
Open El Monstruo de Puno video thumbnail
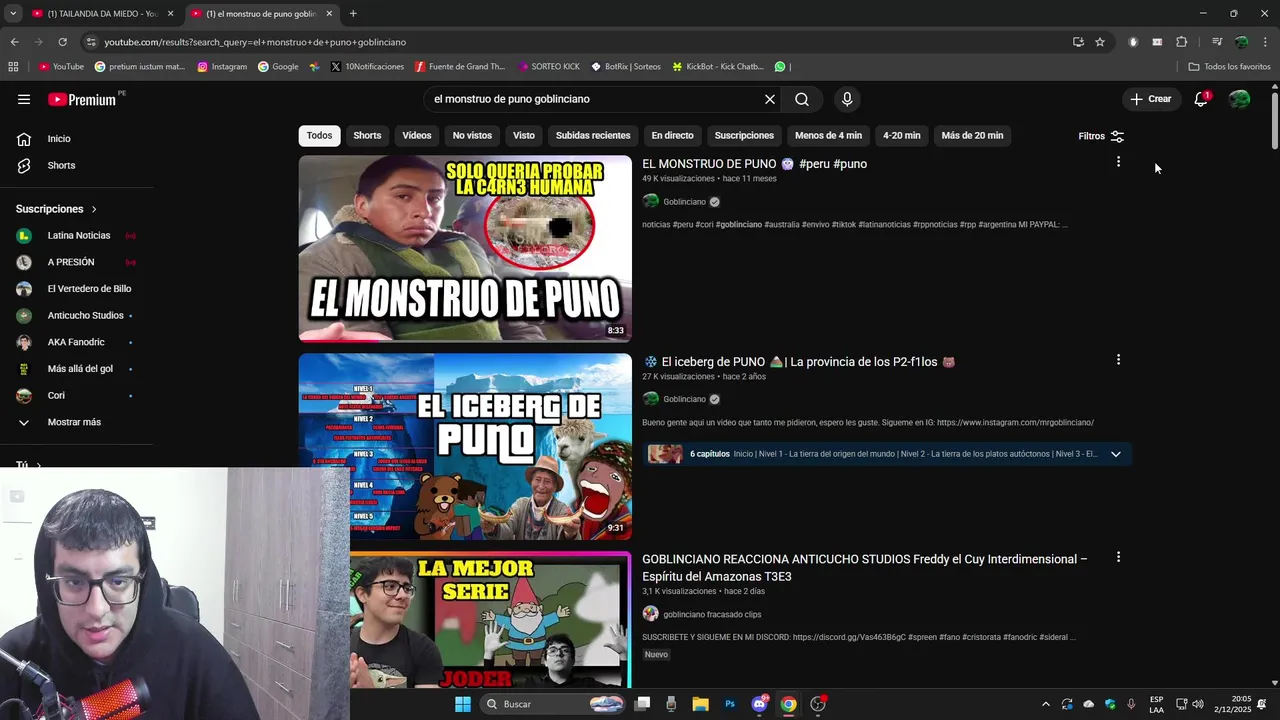pos(465,249)
